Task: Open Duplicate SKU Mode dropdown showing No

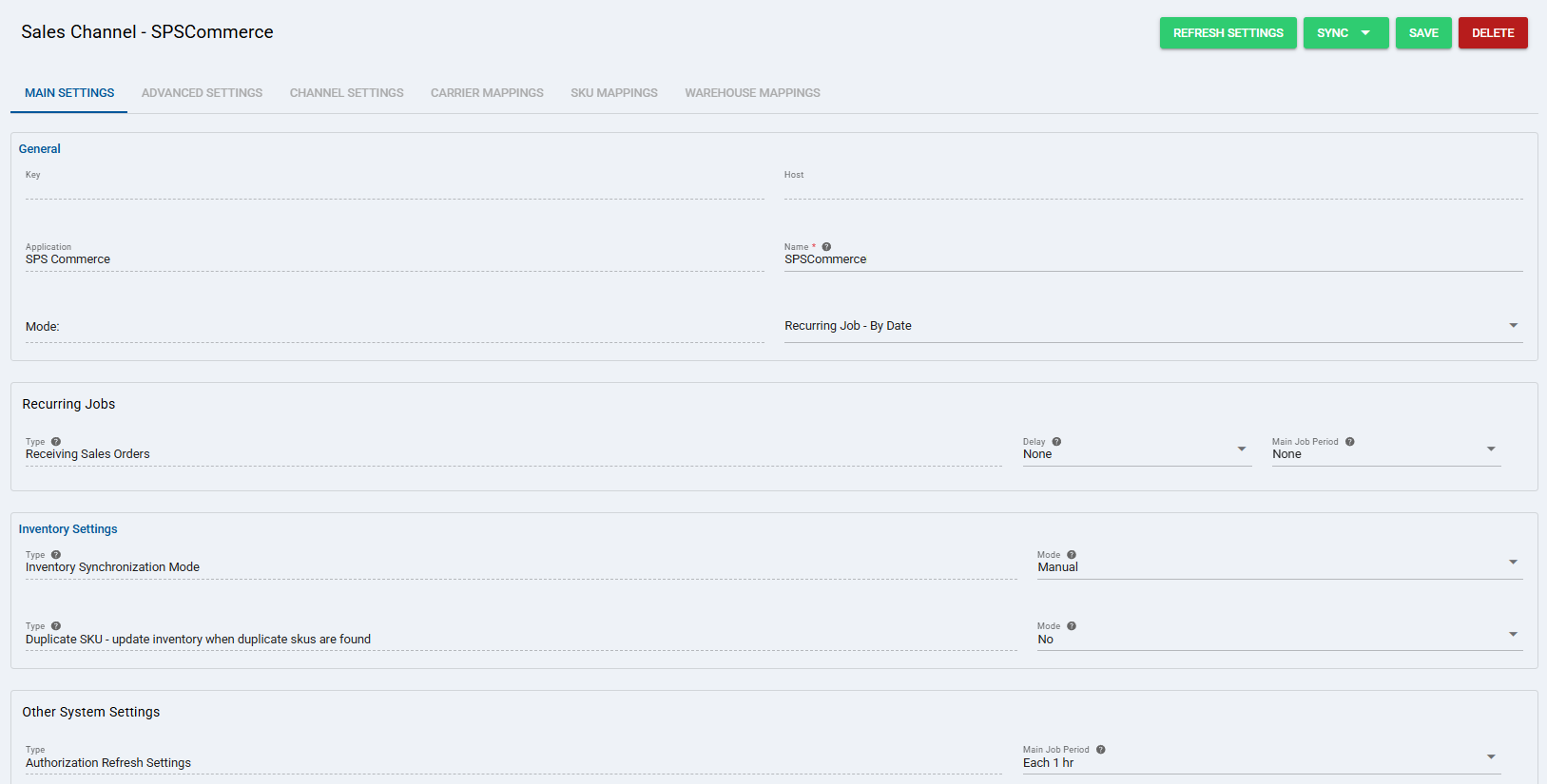Action: 1280,637
